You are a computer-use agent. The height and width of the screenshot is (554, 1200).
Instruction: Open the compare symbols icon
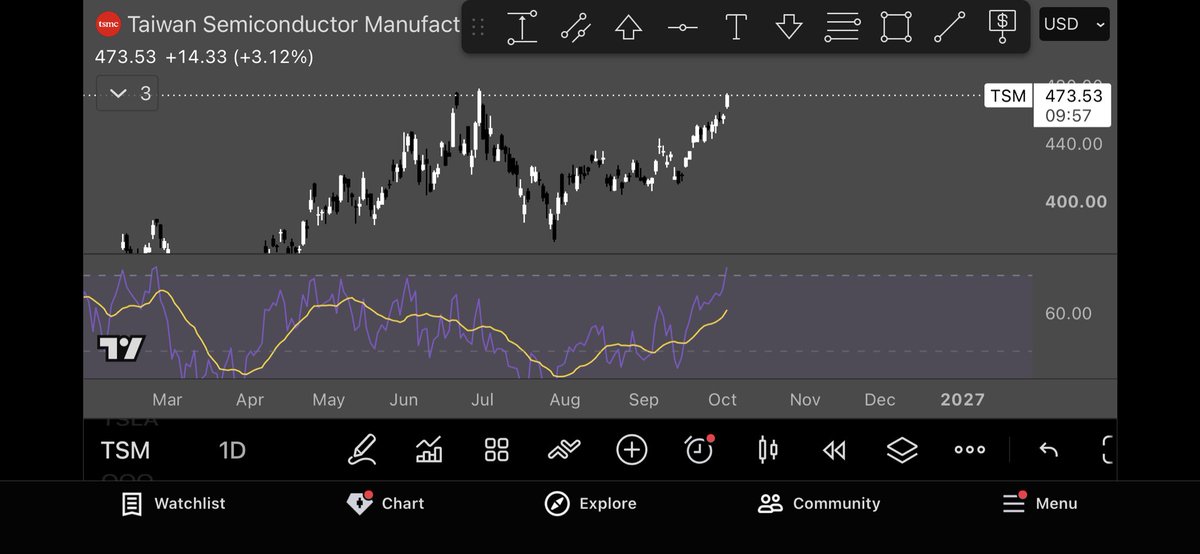point(565,451)
